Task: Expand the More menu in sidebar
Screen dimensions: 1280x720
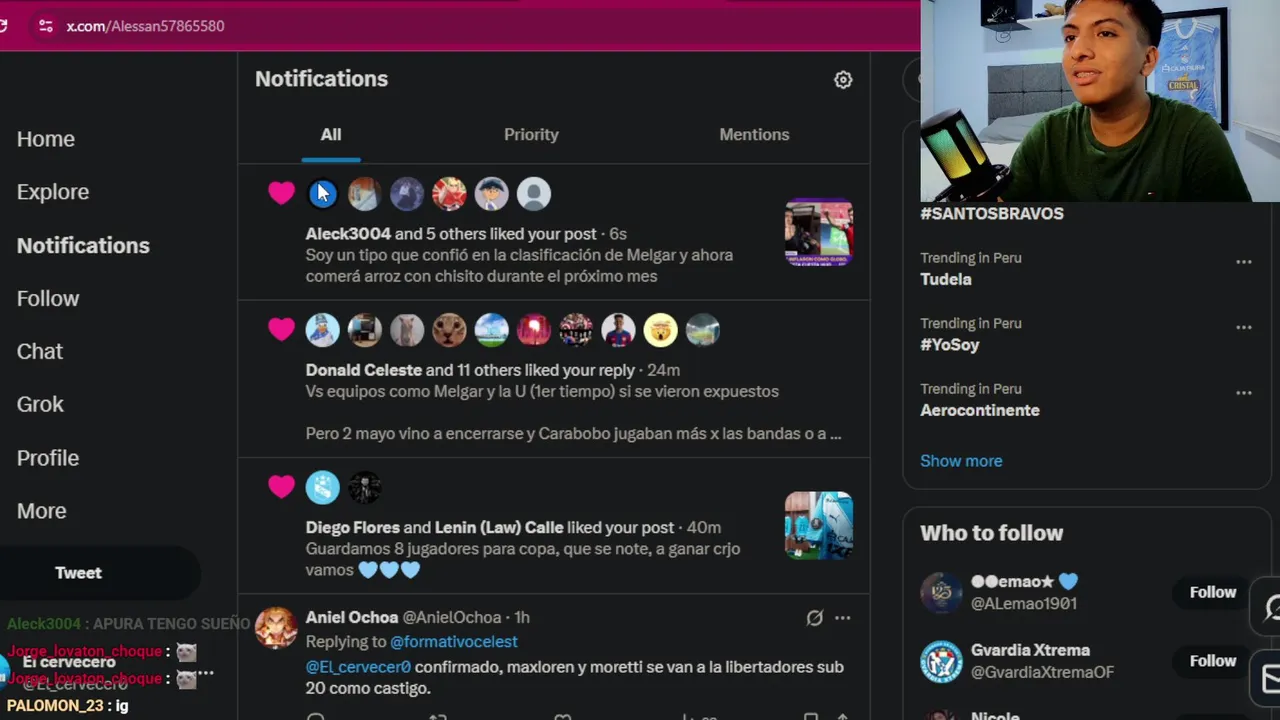Action: [42, 510]
